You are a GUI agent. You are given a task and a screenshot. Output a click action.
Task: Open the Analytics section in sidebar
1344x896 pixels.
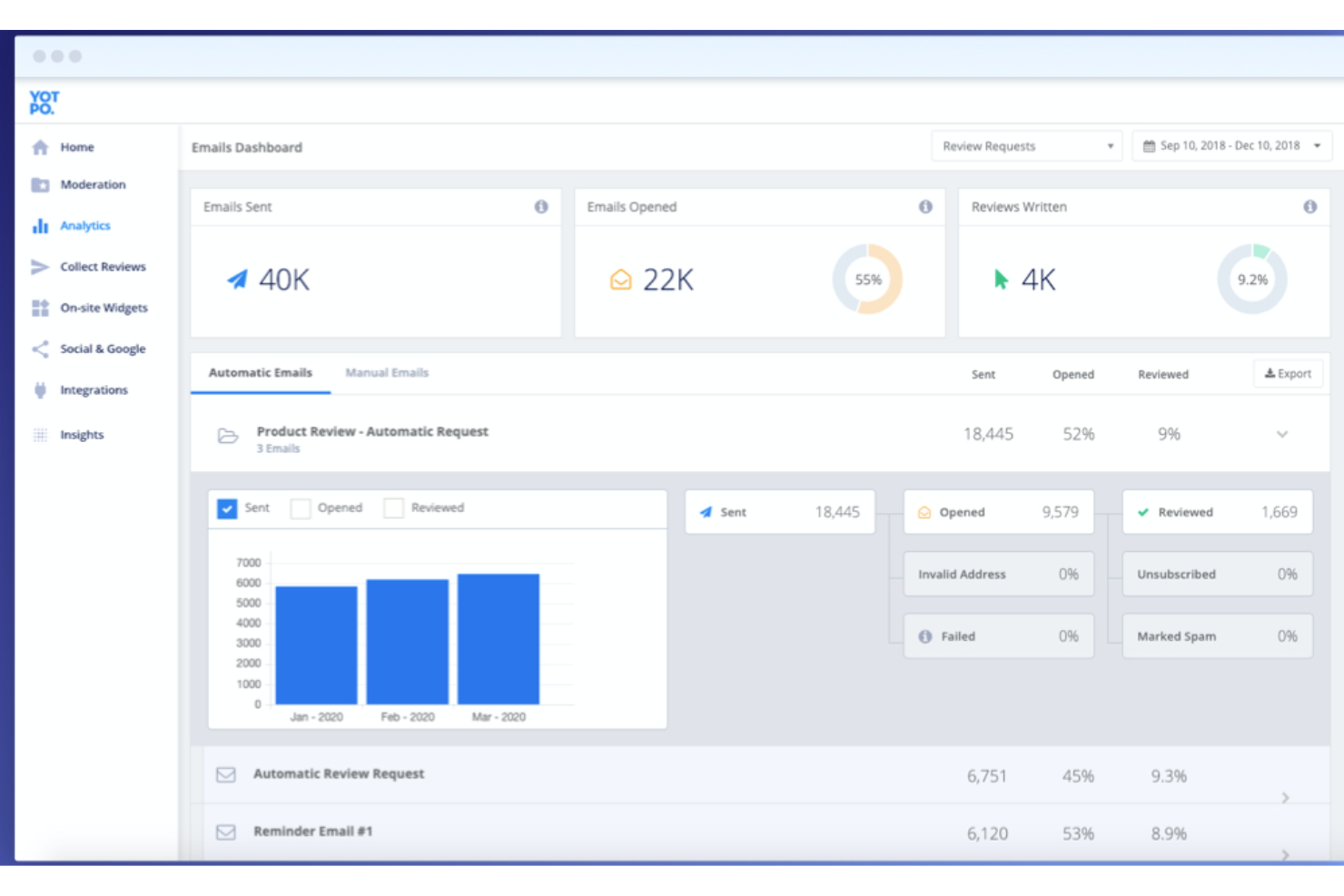[x=84, y=225]
